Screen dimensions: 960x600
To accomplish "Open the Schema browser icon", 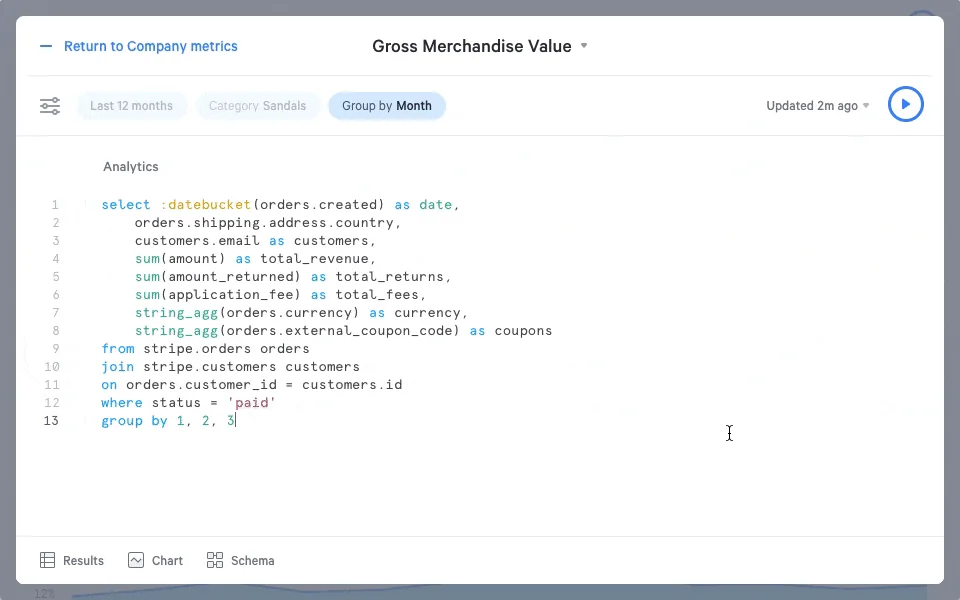I will (x=214, y=561).
